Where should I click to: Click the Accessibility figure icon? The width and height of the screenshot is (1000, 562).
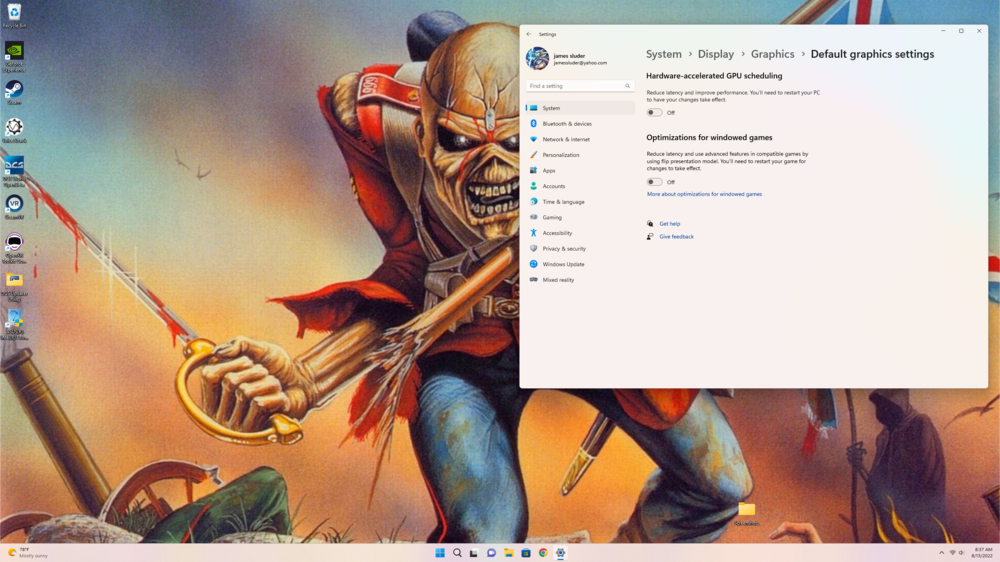coord(534,233)
